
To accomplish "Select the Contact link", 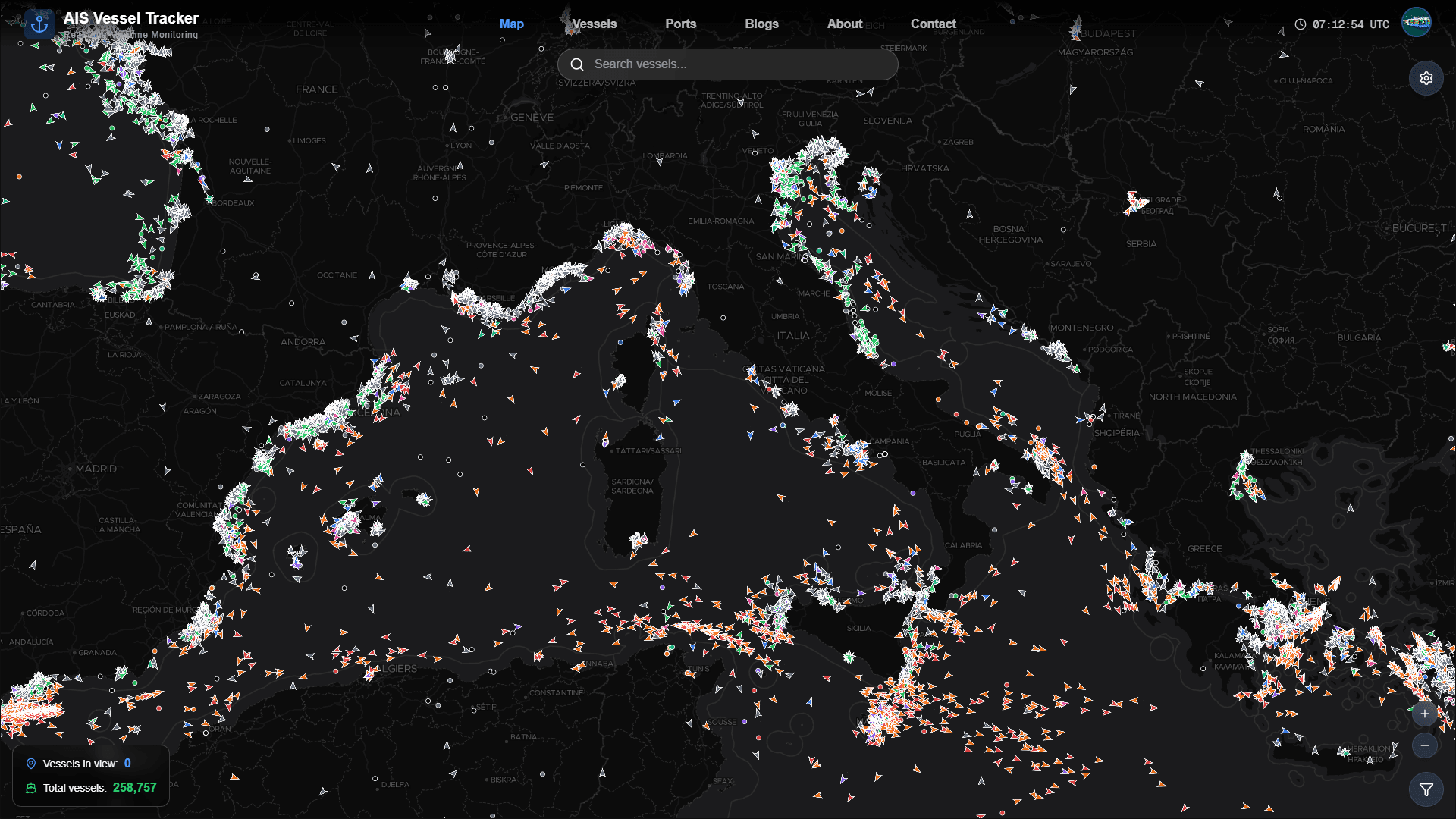I will [933, 24].
